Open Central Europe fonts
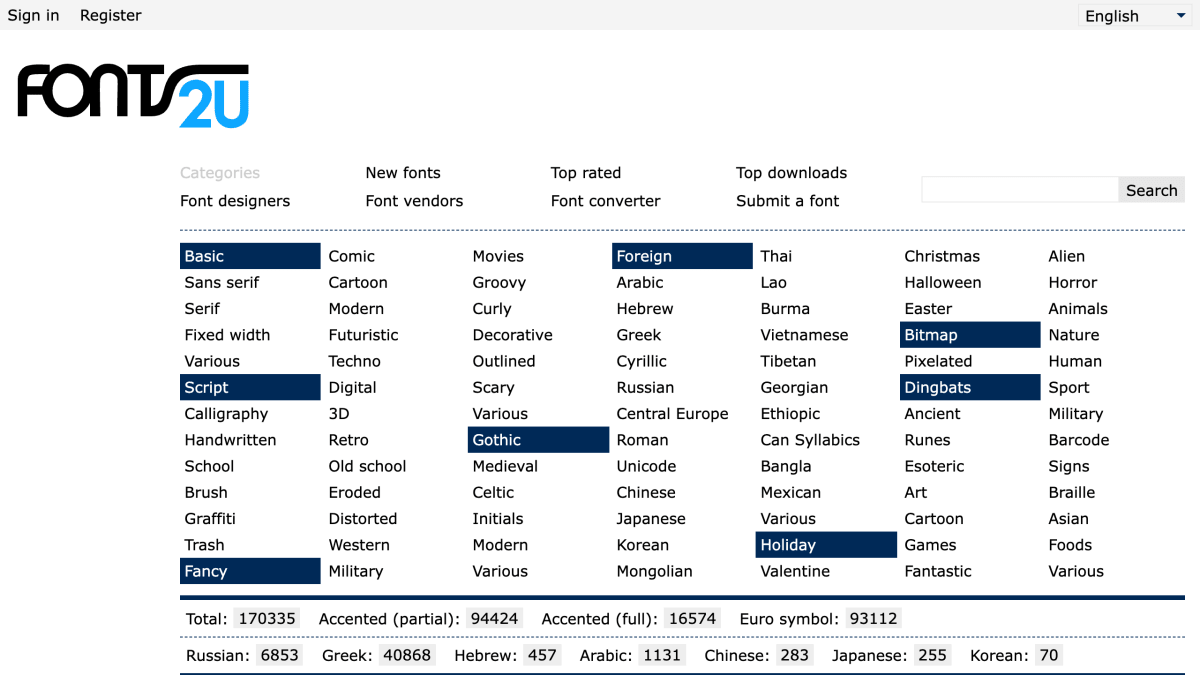Image resolution: width=1200 pixels, height=675 pixels. coord(672,414)
